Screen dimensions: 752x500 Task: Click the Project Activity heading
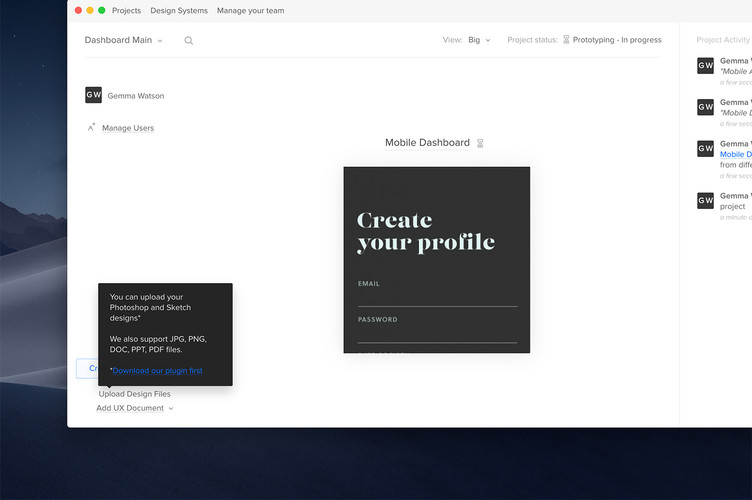pos(723,40)
